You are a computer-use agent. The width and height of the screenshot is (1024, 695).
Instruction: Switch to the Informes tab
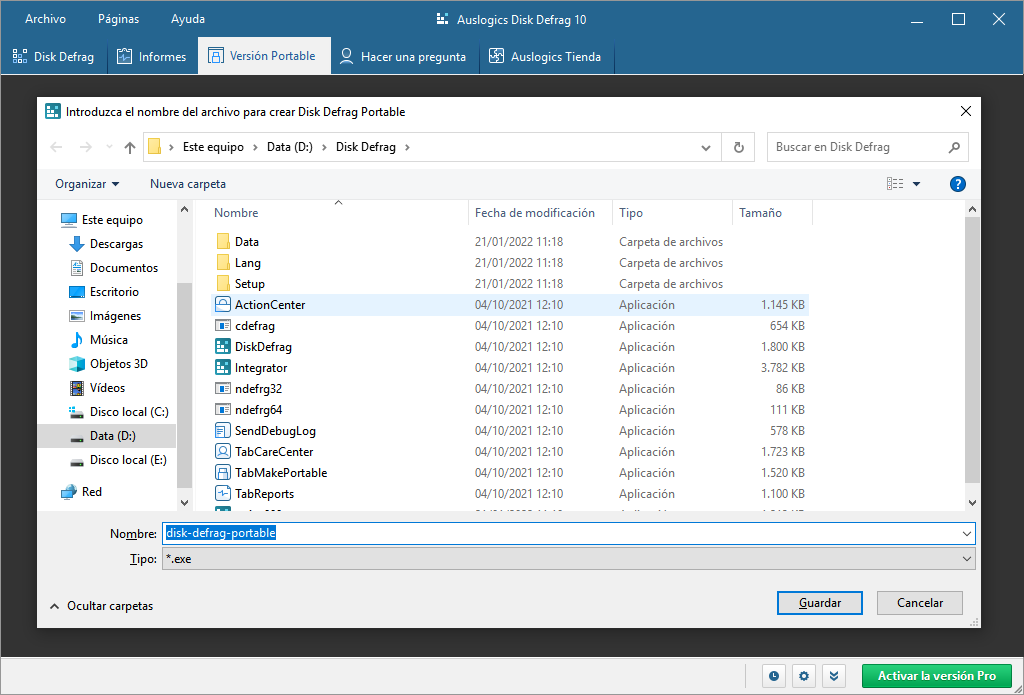[x=152, y=56]
